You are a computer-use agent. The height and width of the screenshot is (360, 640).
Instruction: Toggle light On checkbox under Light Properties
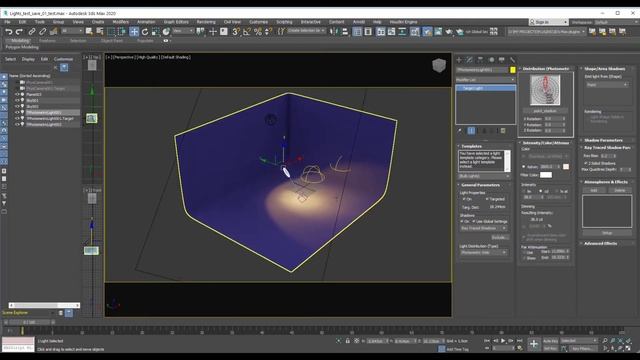pyautogui.click(x=464, y=199)
